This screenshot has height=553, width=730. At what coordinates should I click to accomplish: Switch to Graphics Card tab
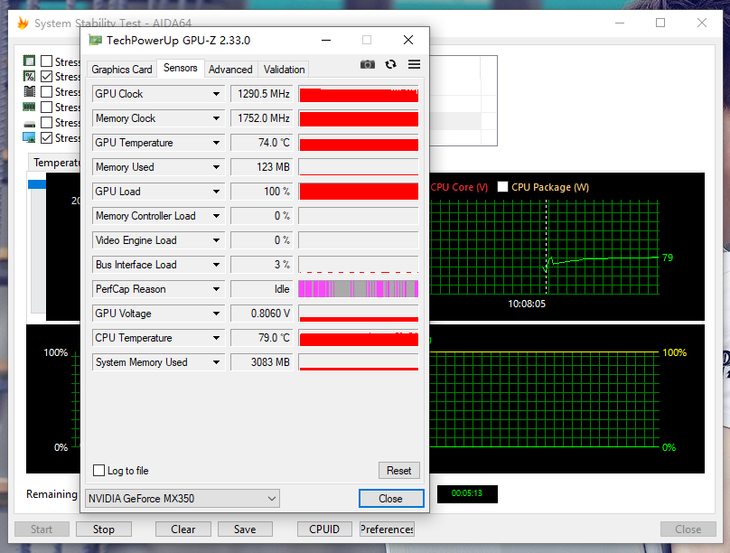[122, 69]
